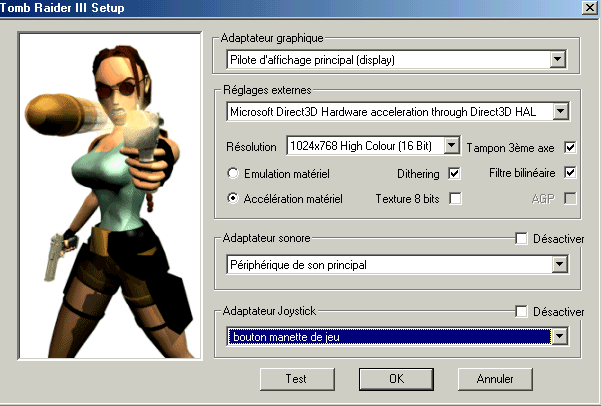Enable the Texture 8 bits checkbox
The image size is (601, 406).
[x=455, y=199]
